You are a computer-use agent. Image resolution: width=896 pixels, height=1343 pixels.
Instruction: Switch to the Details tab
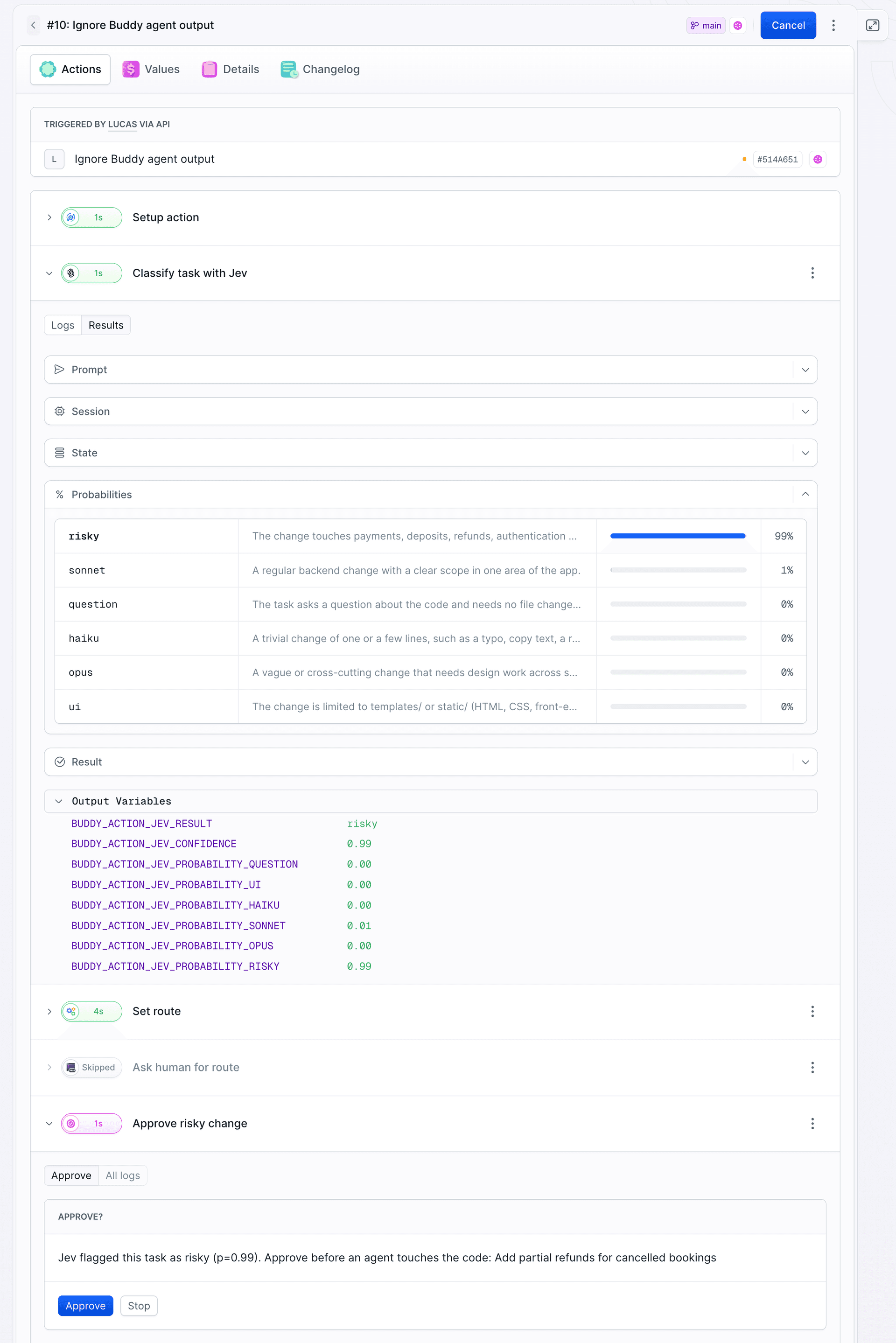pos(230,69)
